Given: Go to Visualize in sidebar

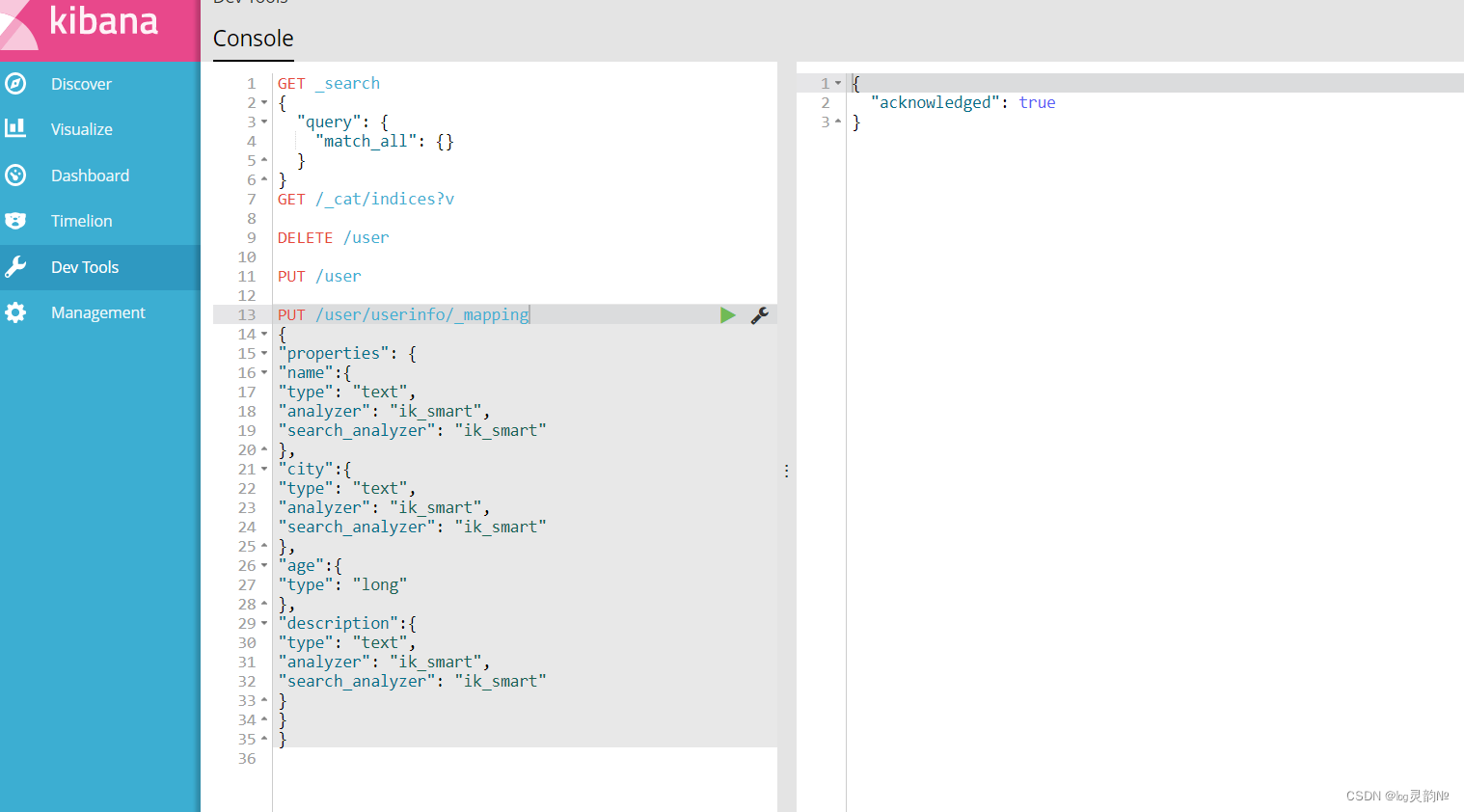Looking at the screenshot, I should pyautogui.click(x=82, y=129).
